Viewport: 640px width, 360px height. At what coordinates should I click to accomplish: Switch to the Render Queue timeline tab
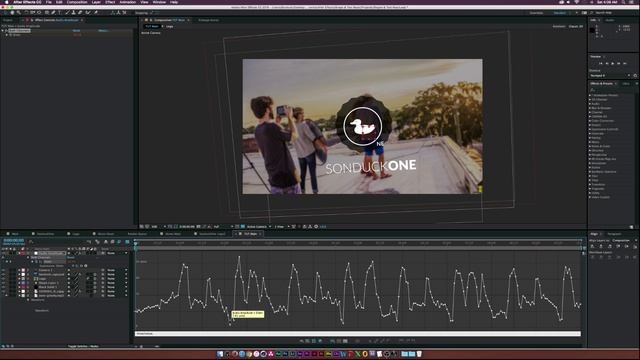[137, 234]
